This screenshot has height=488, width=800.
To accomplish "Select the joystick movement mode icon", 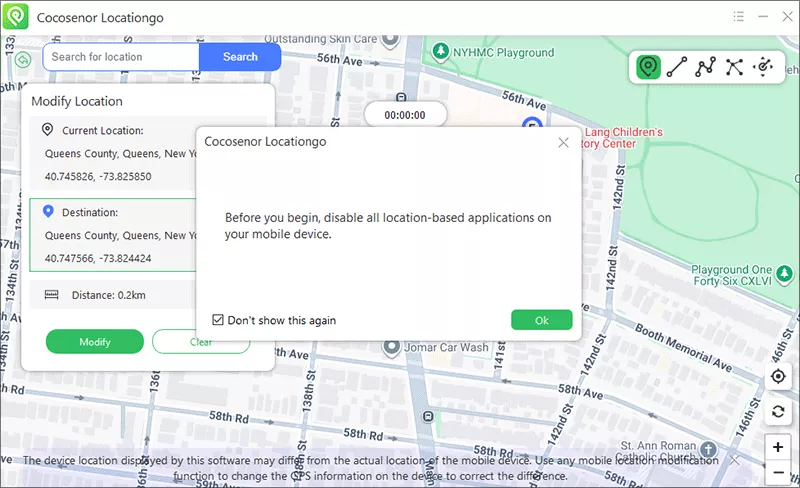I will (763, 67).
